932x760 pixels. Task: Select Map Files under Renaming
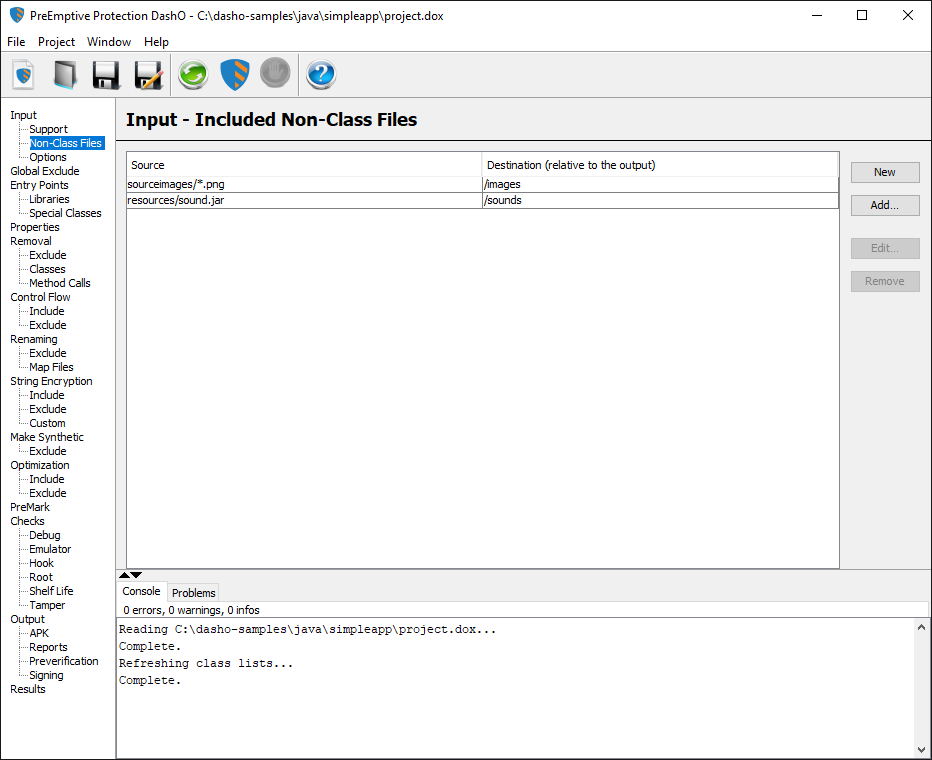pos(52,367)
